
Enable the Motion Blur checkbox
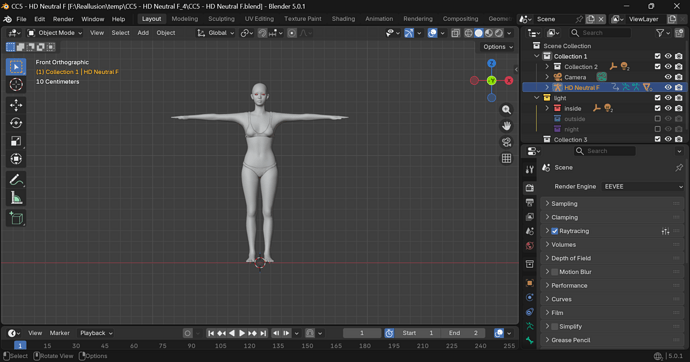554,272
